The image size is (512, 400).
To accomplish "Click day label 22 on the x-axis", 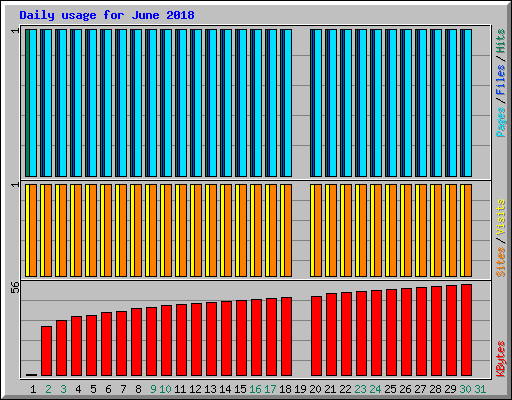I will click(345, 389).
